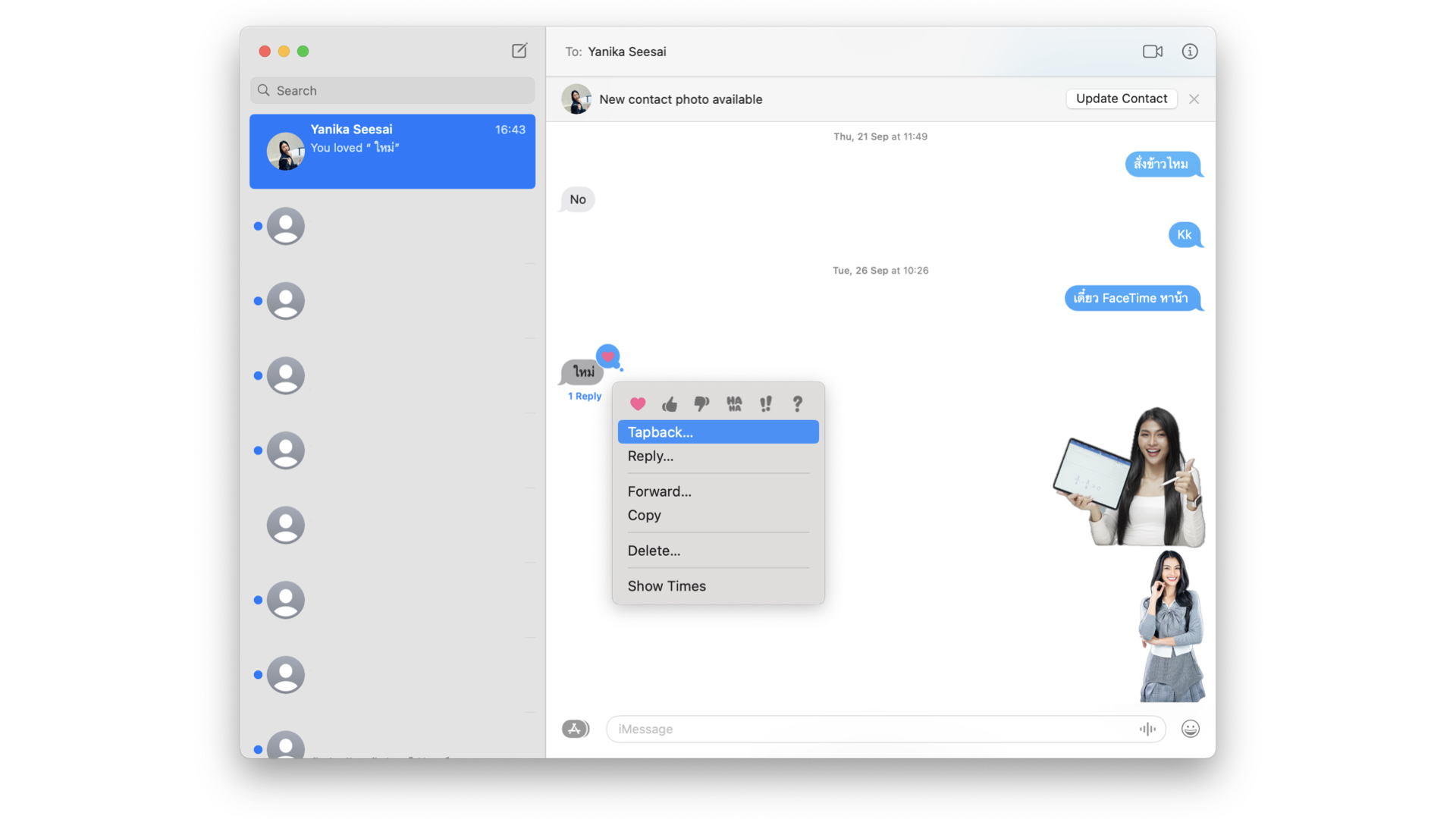Select the question mark tapback
Screen dimensions: 1456x819
point(797,404)
